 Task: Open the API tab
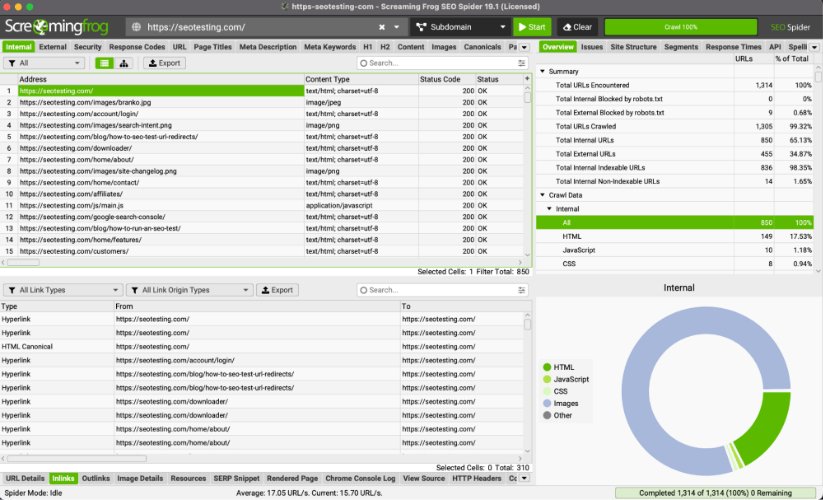[775, 47]
